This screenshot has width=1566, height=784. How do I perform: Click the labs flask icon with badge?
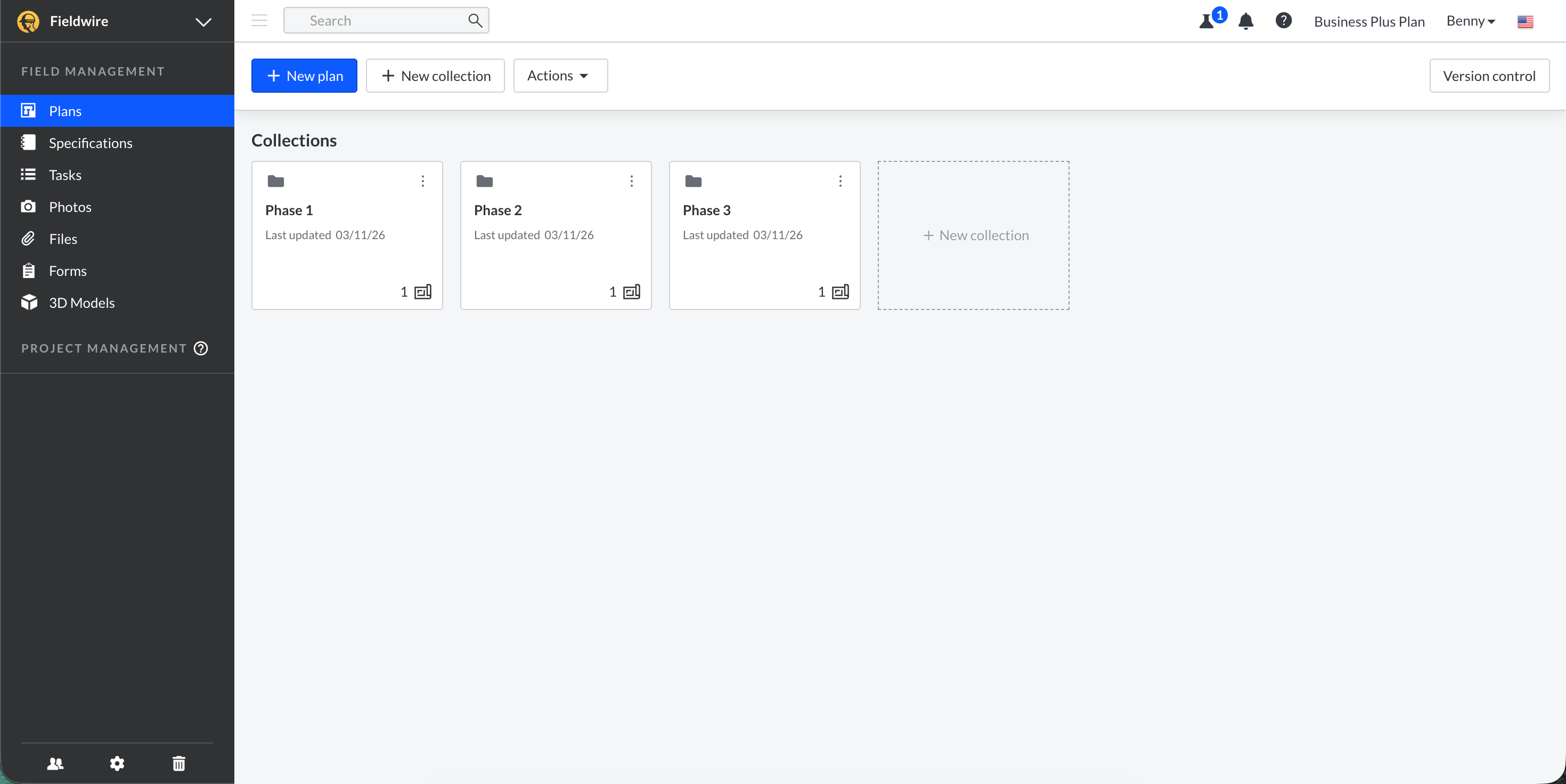[x=1208, y=21]
